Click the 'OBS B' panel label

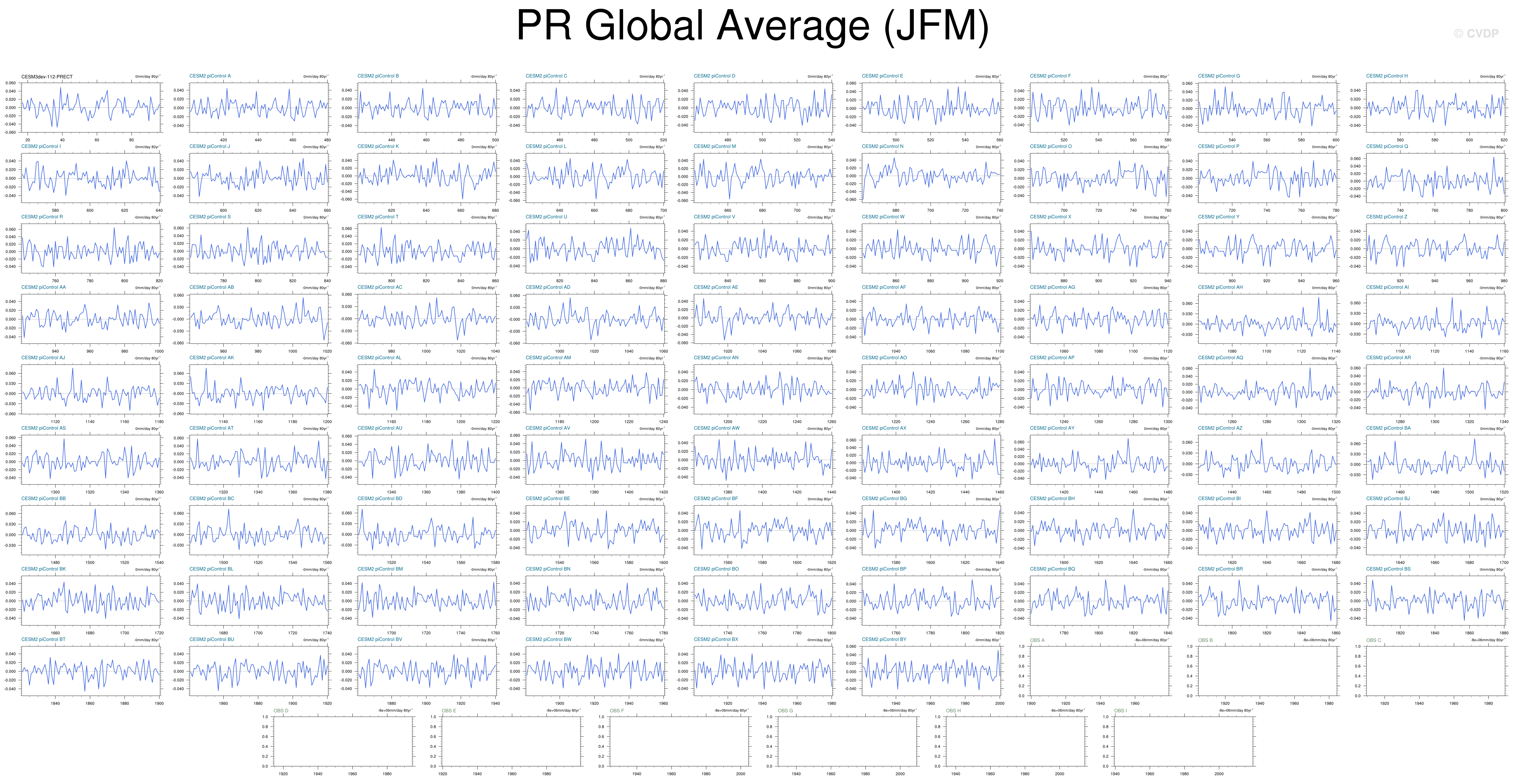[1205, 640]
